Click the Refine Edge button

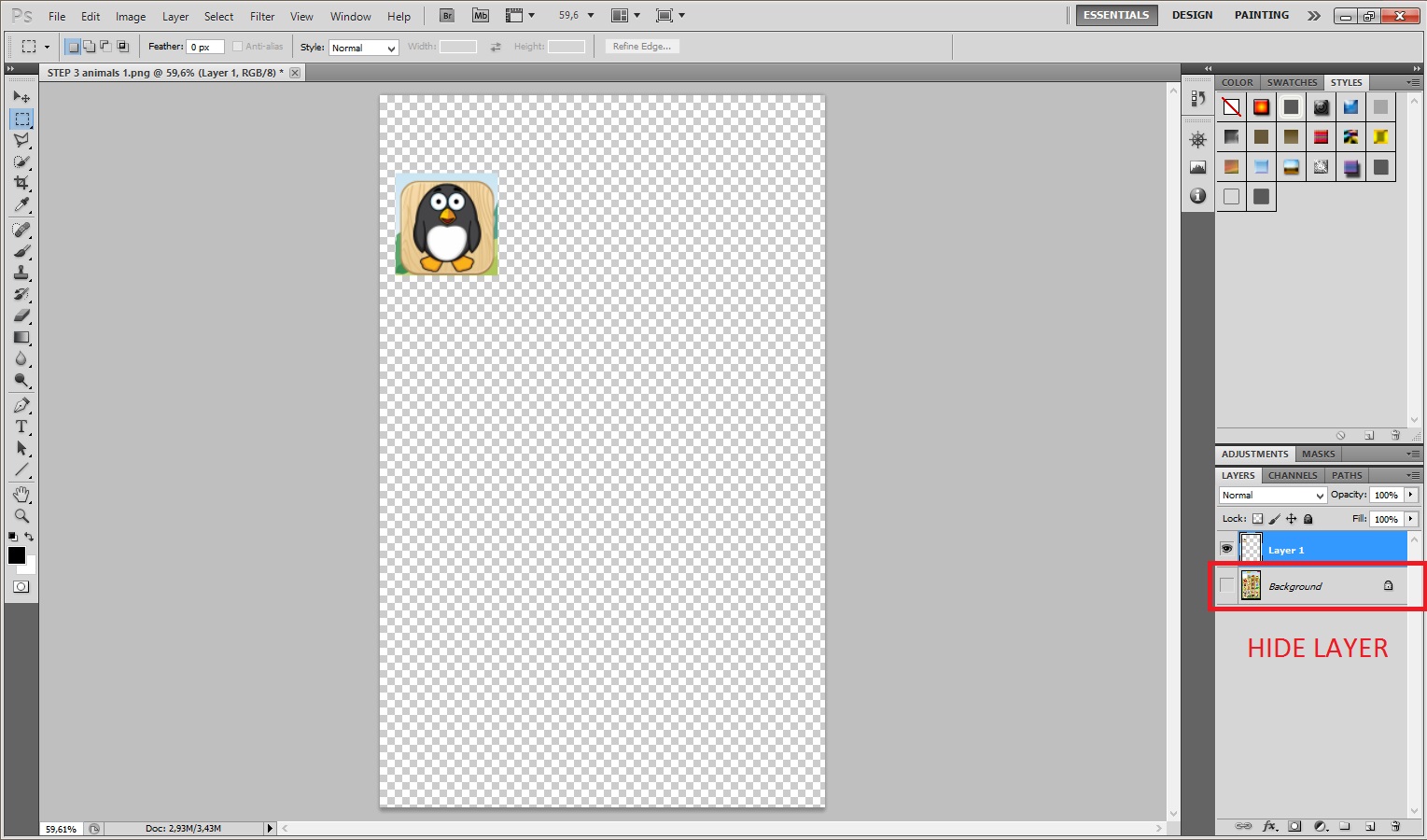coord(641,46)
